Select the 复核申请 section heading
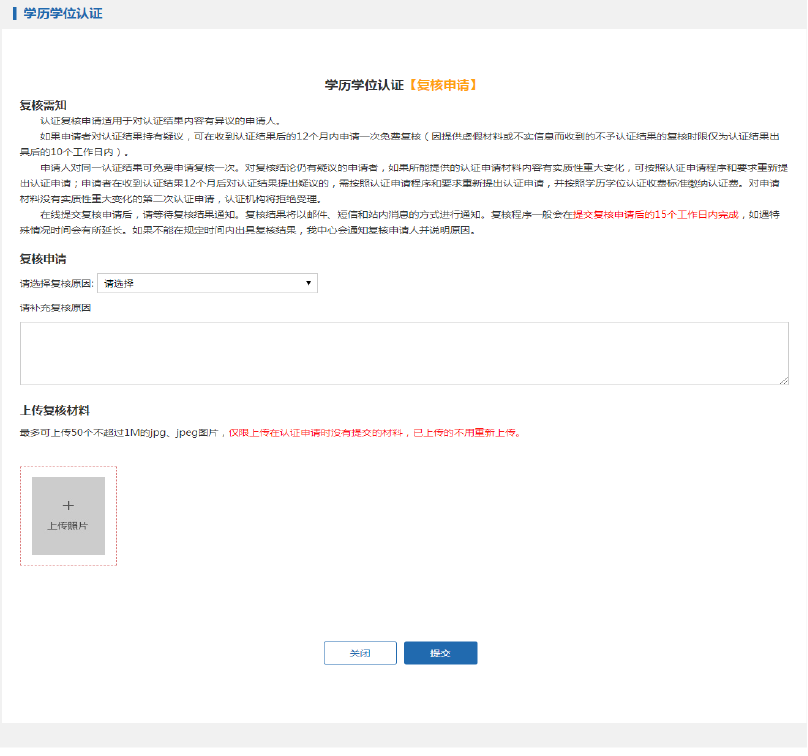 [x=43, y=259]
